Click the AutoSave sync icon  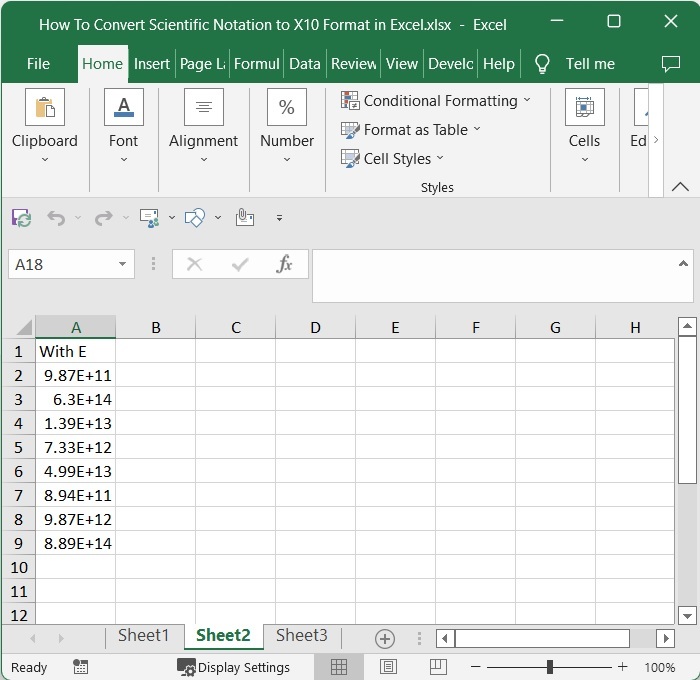[x=21, y=217]
